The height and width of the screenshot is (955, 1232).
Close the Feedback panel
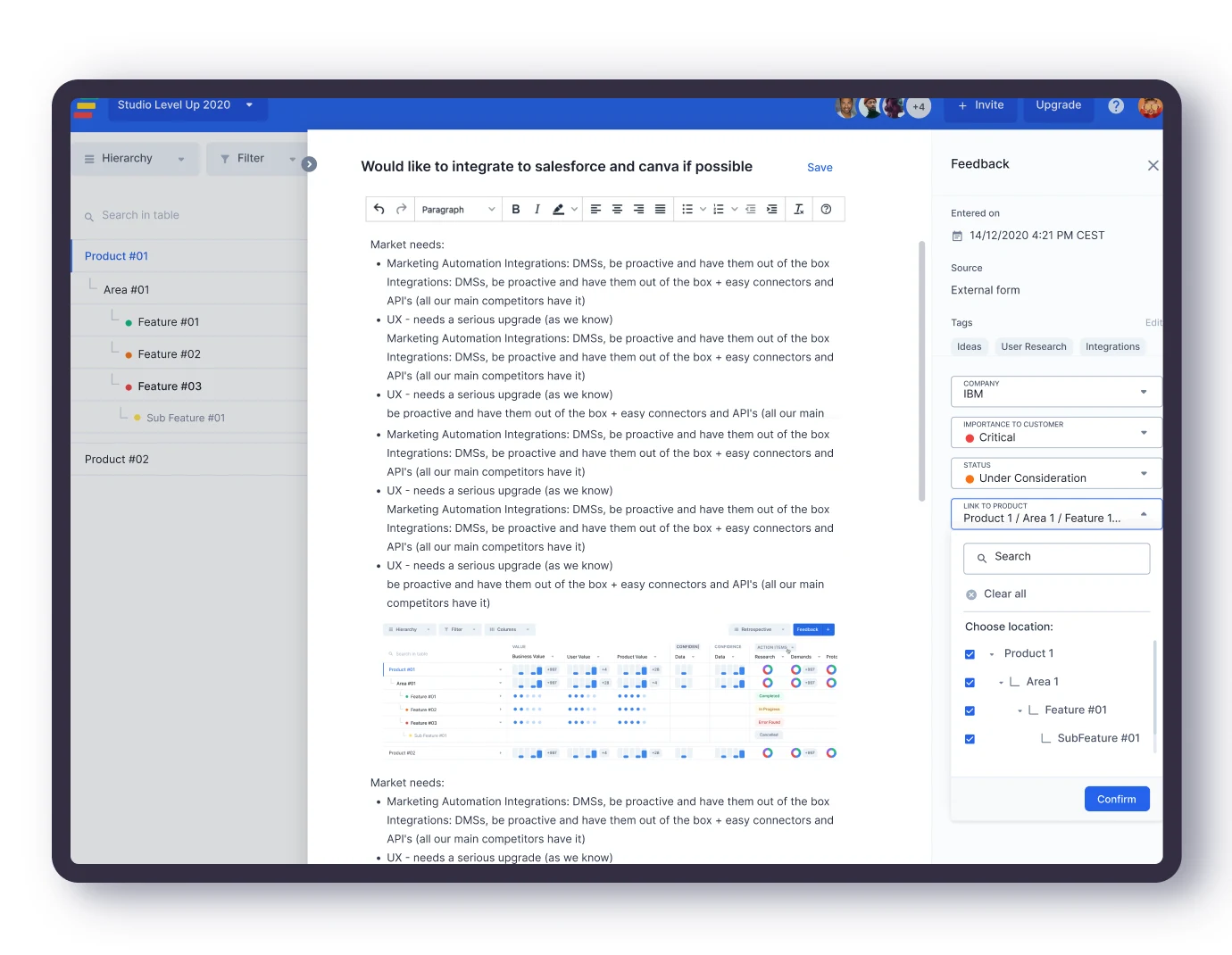click(1153, 165)
